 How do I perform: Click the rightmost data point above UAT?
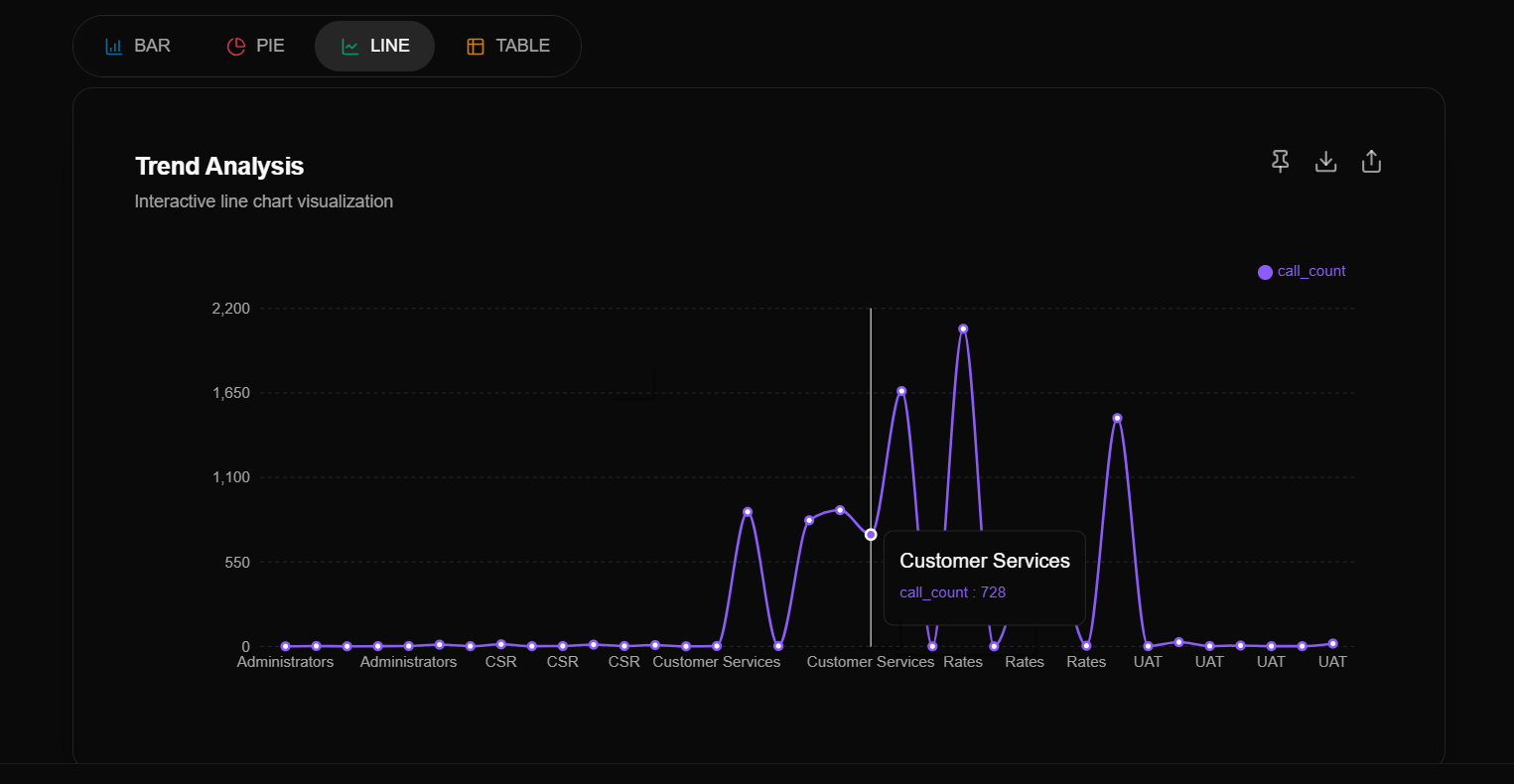(1332, 643)
